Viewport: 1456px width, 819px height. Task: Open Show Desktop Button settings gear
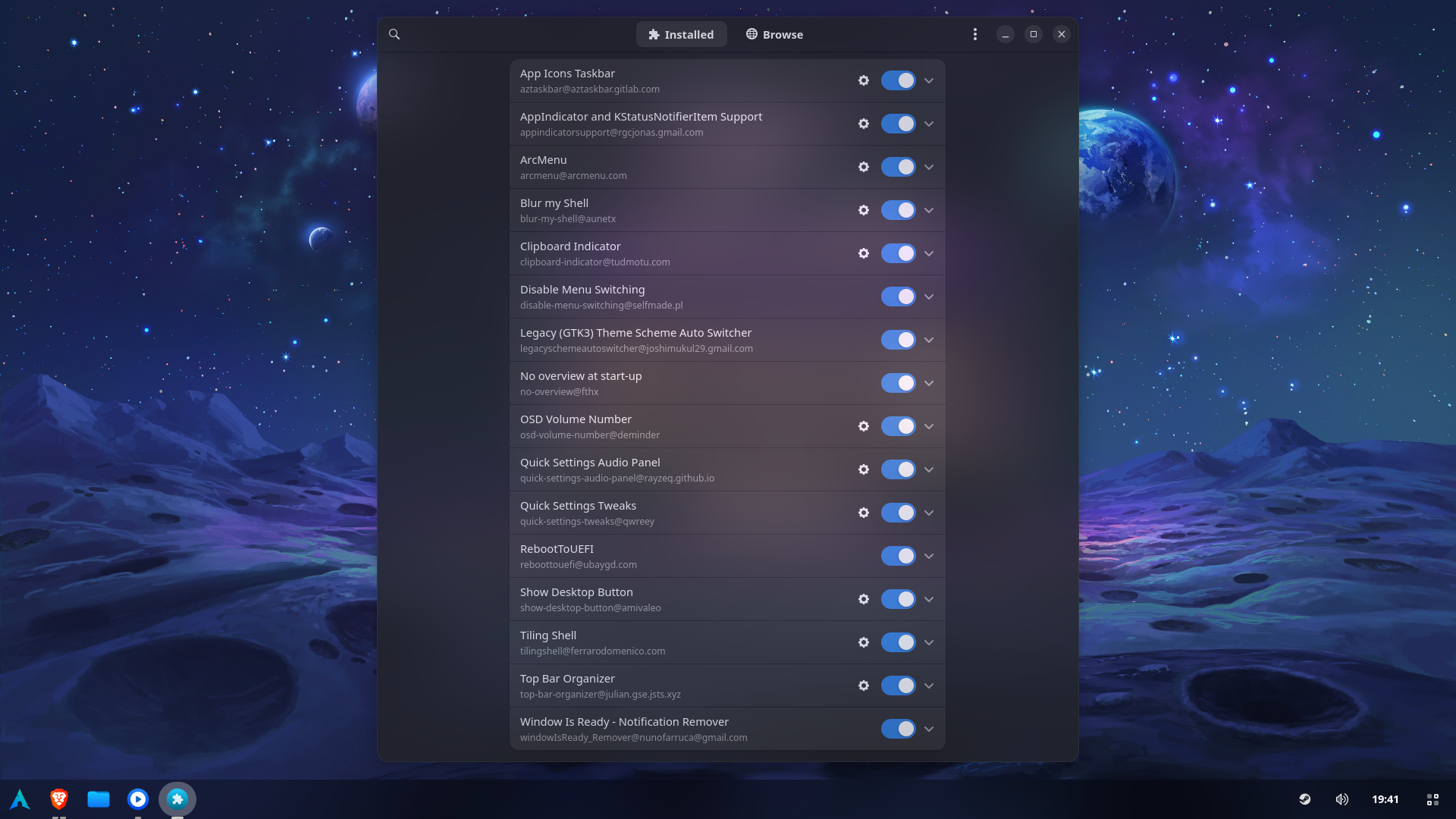point(864,599)
